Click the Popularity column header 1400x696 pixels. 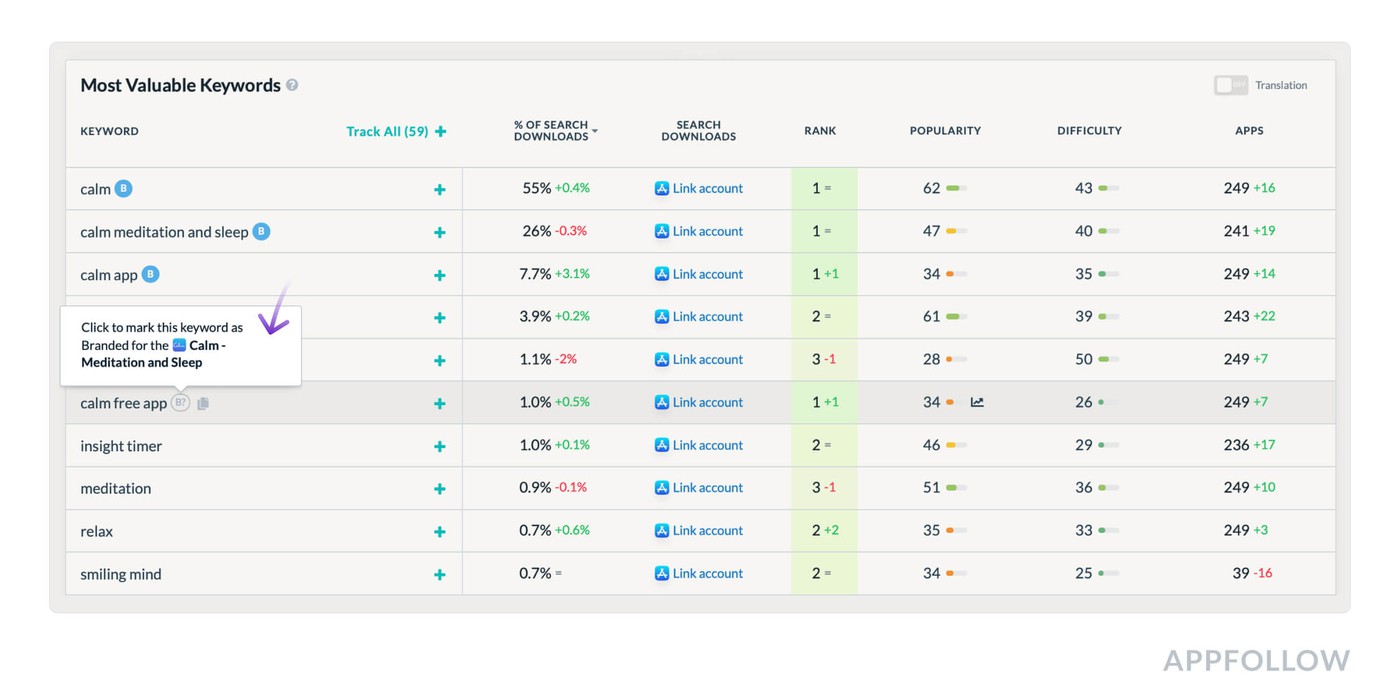[x=945, y=131]
